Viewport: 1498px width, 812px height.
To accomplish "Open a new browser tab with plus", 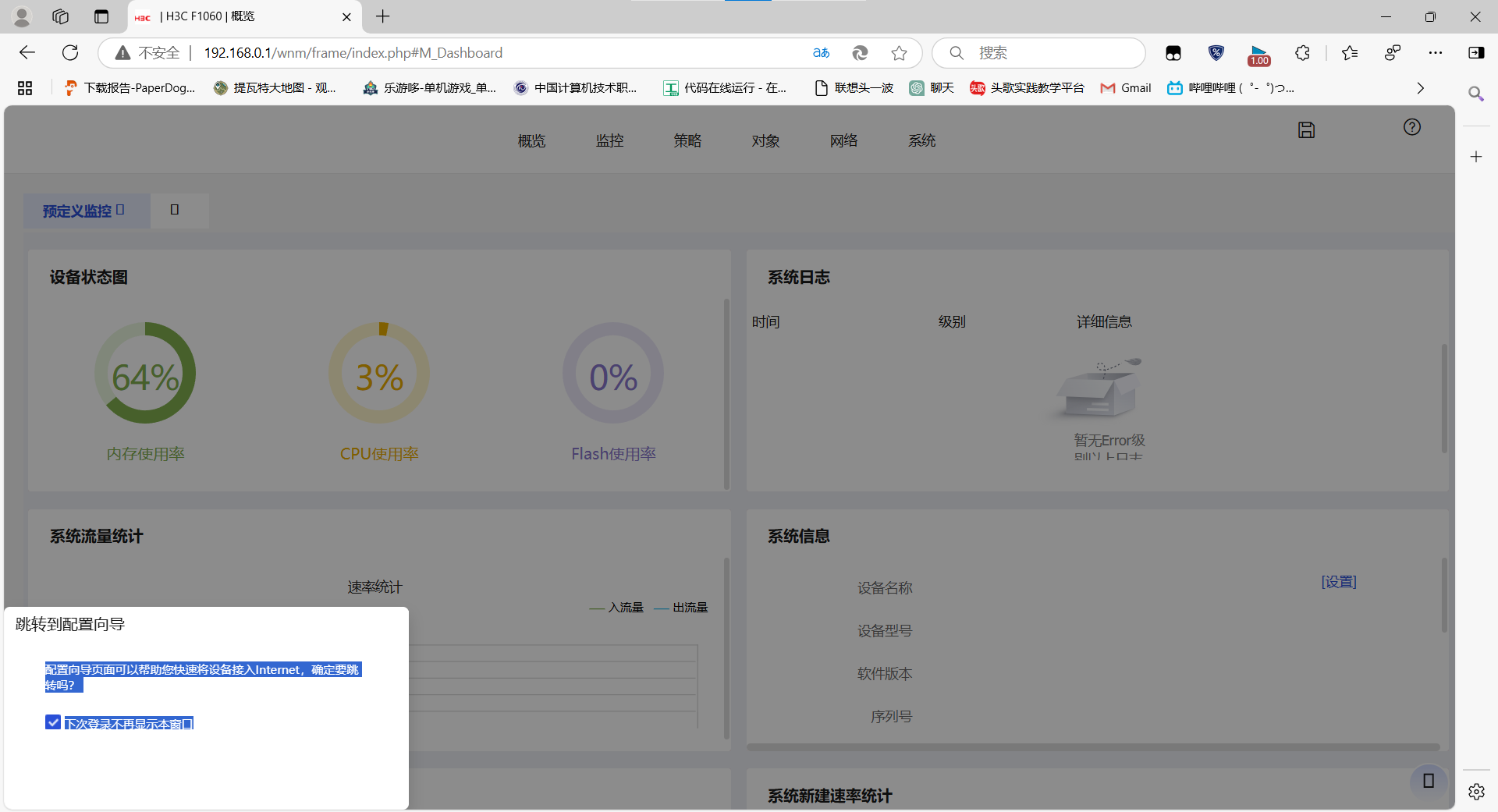I will point(382,16).
